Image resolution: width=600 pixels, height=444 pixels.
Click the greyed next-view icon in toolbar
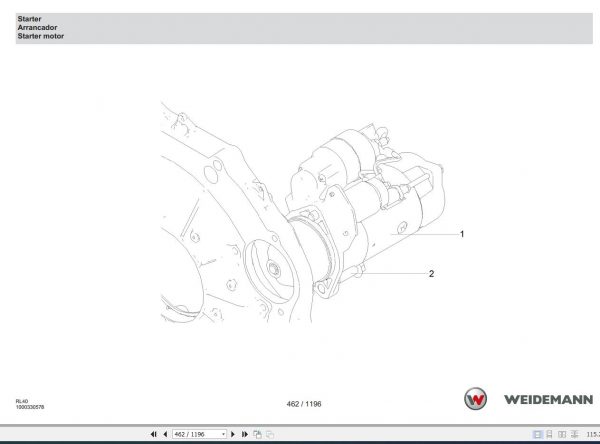click(x=270, y=434)
